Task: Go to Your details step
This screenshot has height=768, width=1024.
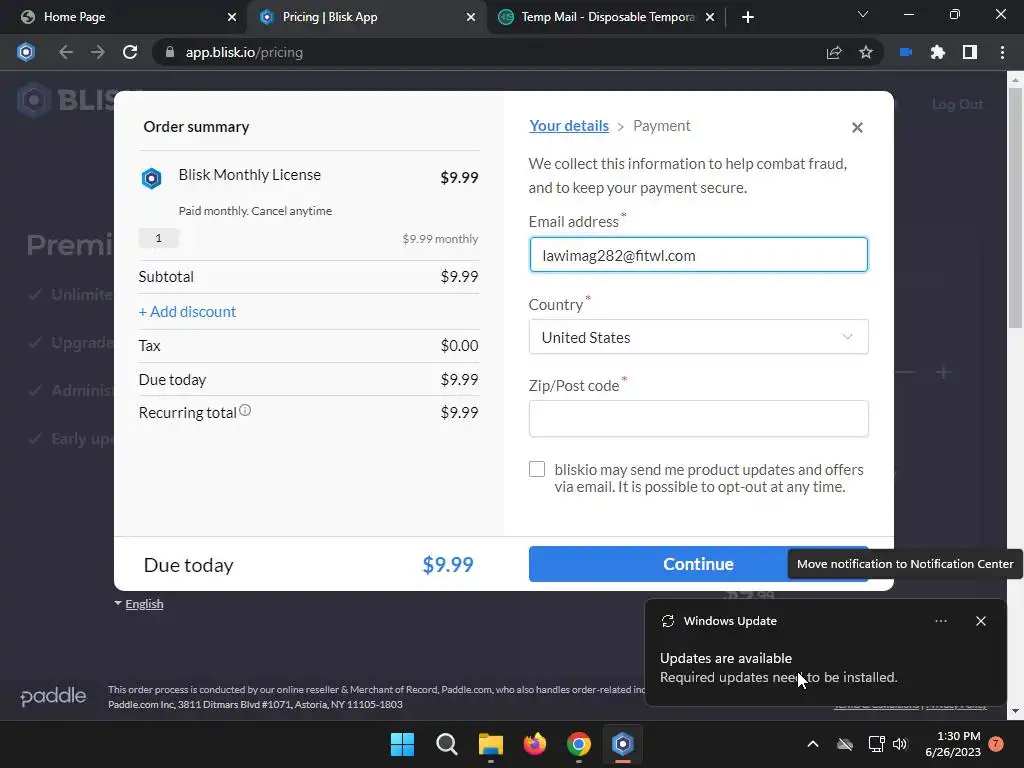Action: [569, 126]
